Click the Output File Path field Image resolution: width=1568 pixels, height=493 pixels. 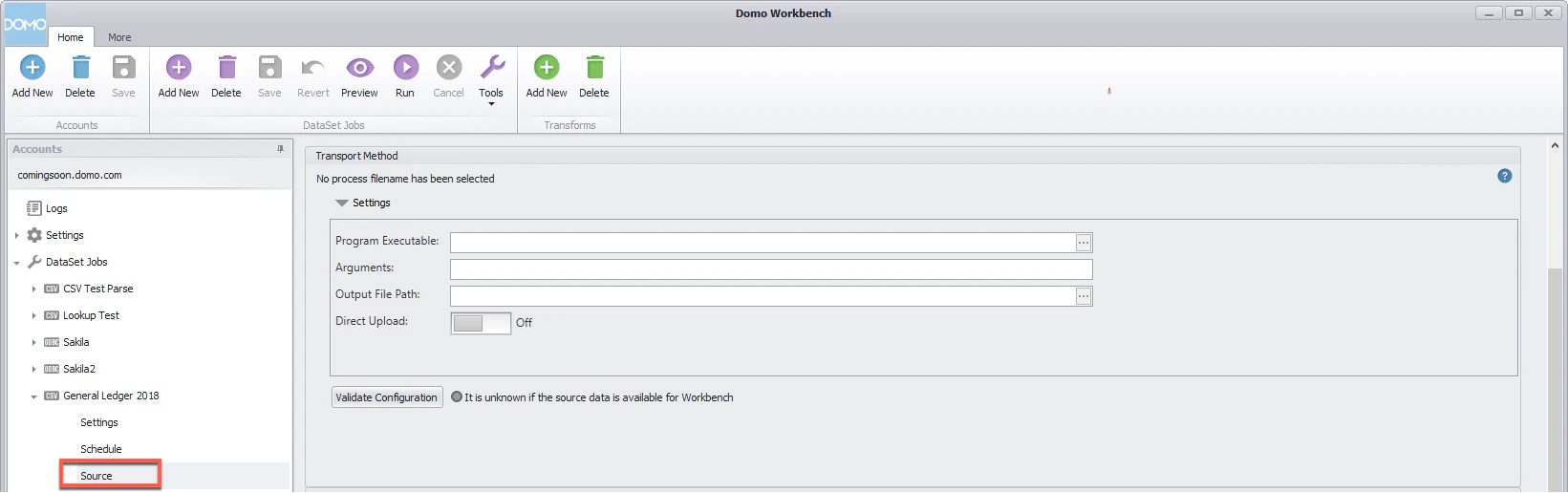tap(763, 296)
